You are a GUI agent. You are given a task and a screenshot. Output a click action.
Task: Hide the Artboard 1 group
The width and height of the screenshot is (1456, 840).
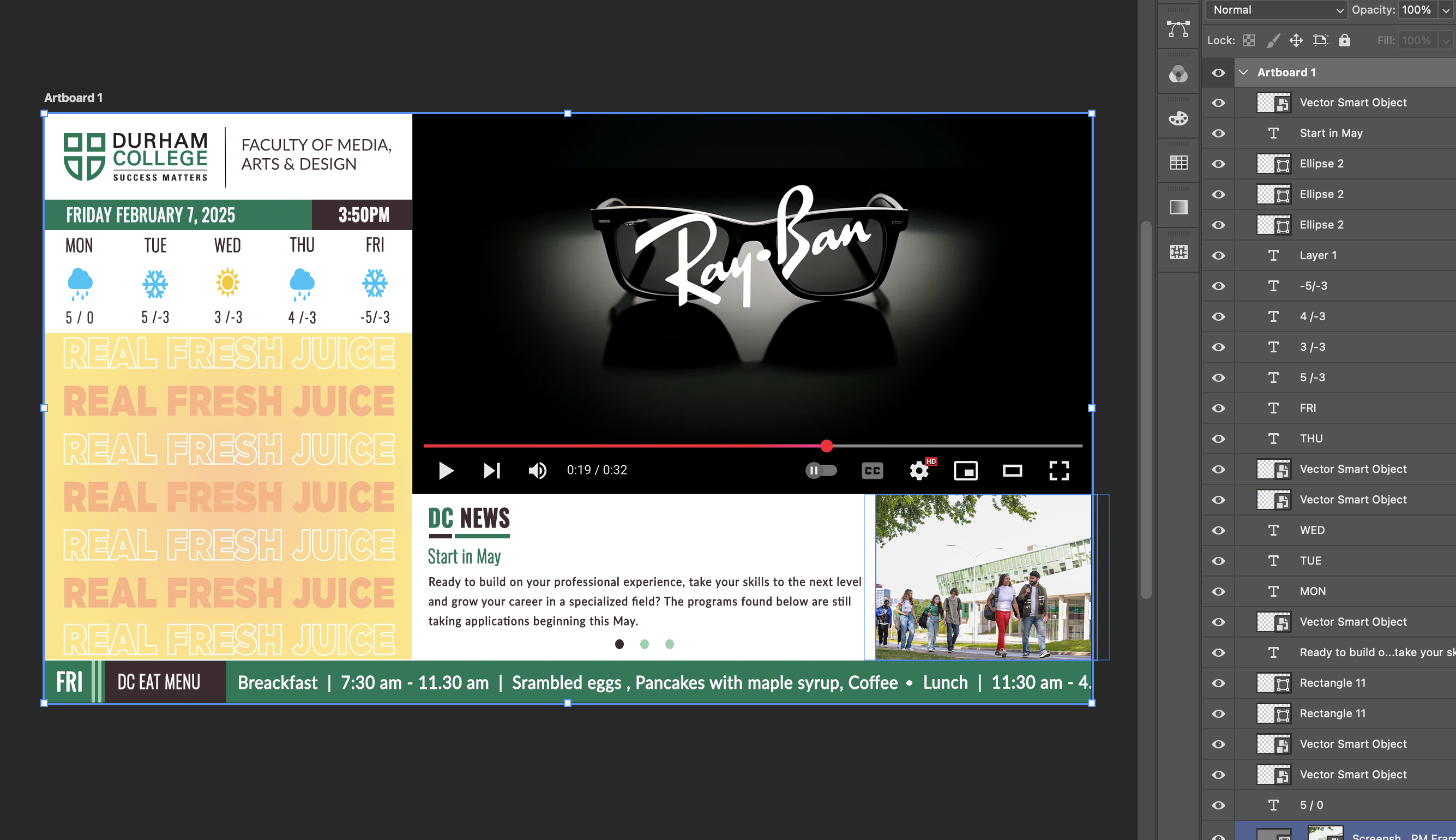pos(1218,73)
